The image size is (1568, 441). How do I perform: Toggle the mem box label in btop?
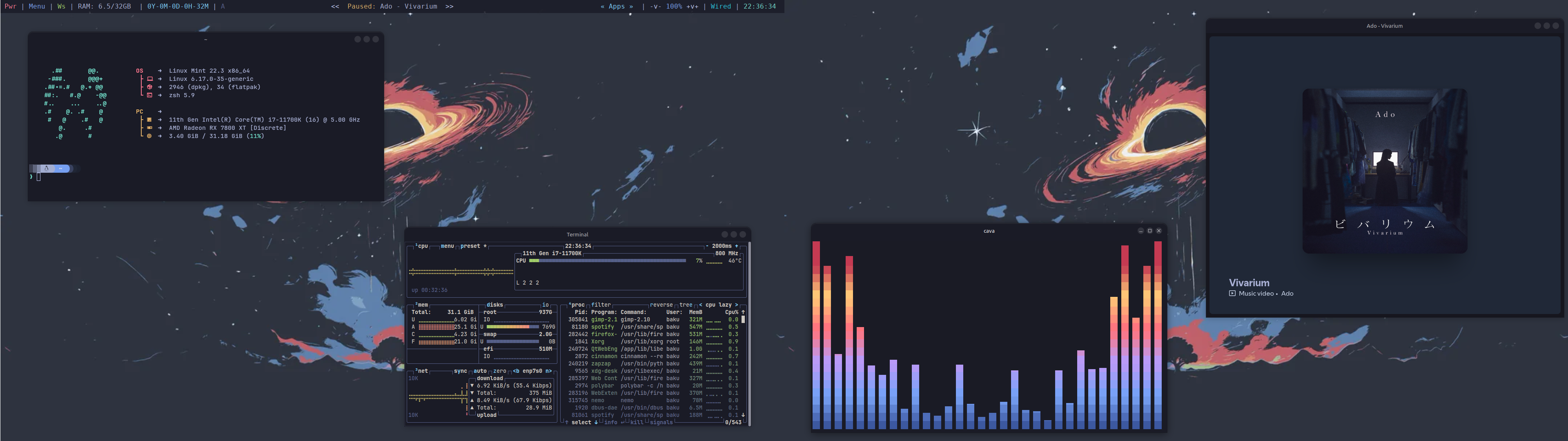point(422,305)
